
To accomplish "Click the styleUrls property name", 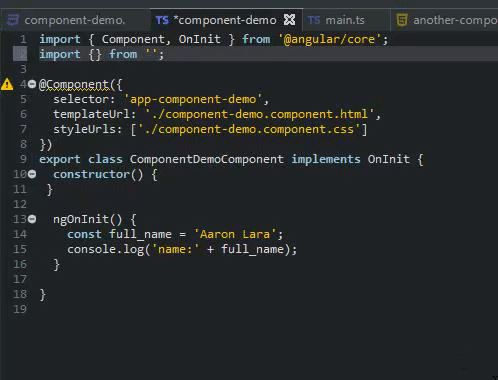I will pos(84,129).
